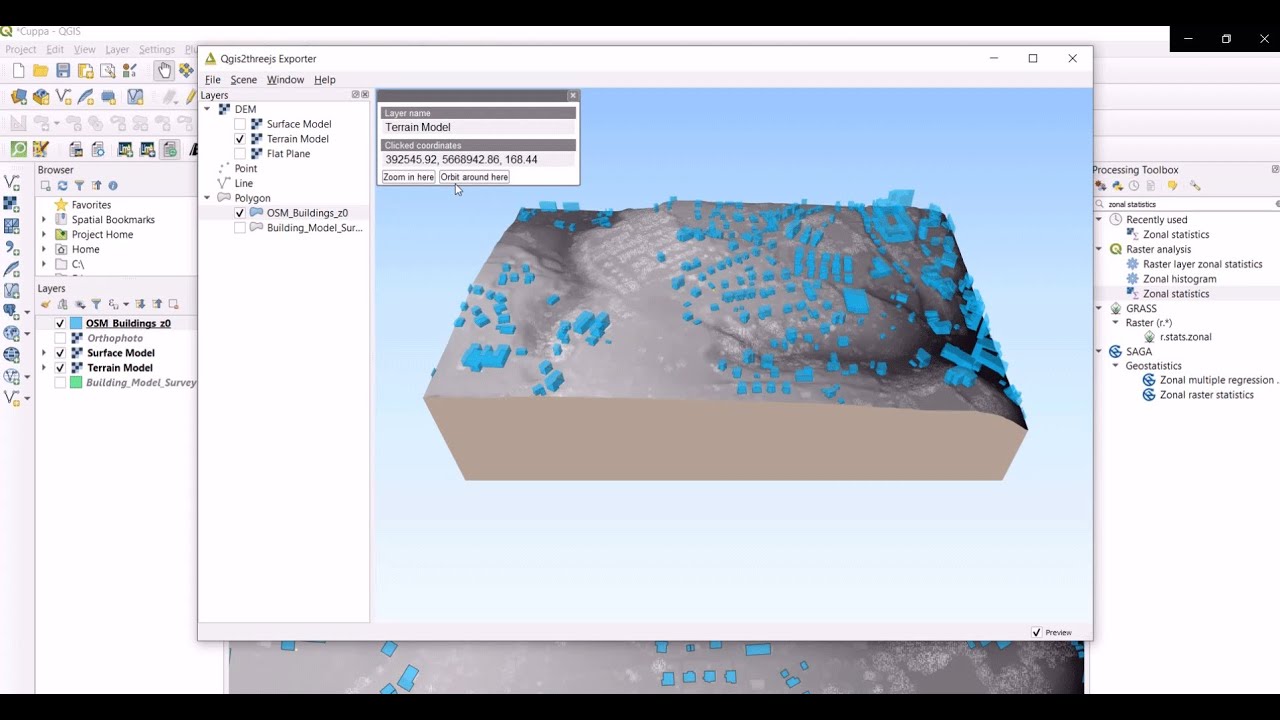
Task: Open the layer styling brush icon in Layers panel
Action: 46,304
